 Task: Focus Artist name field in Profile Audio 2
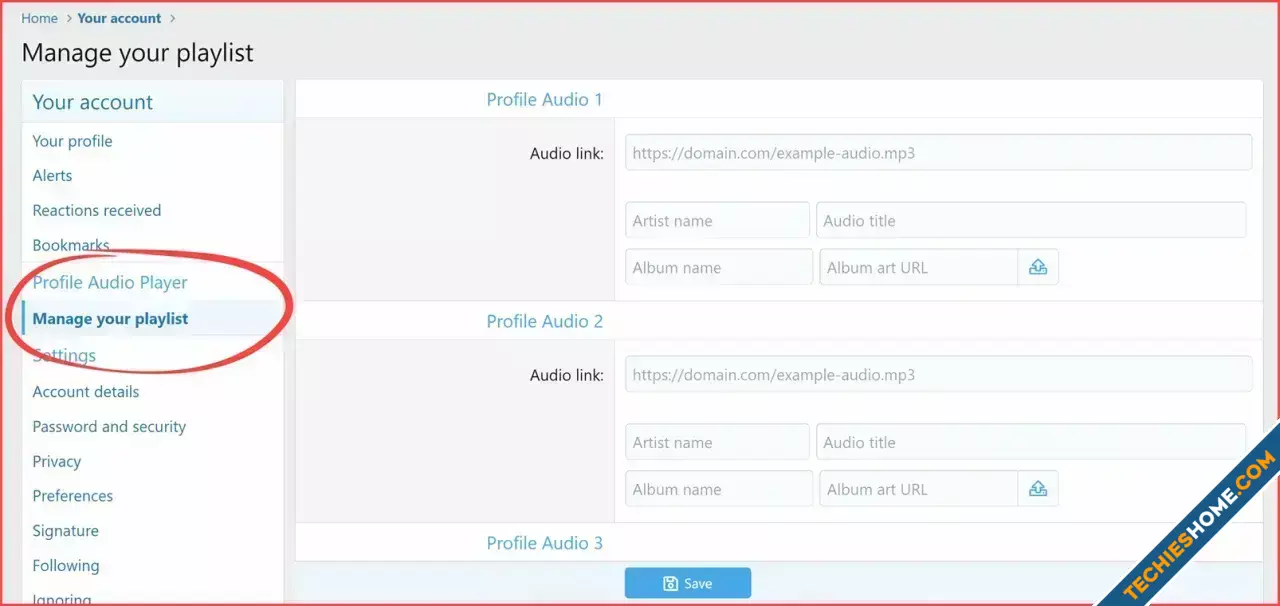[x=717, y=442]
